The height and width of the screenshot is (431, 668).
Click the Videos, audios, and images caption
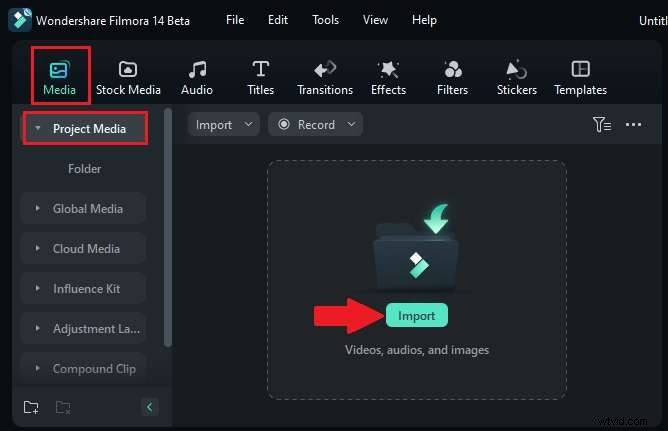417,350
